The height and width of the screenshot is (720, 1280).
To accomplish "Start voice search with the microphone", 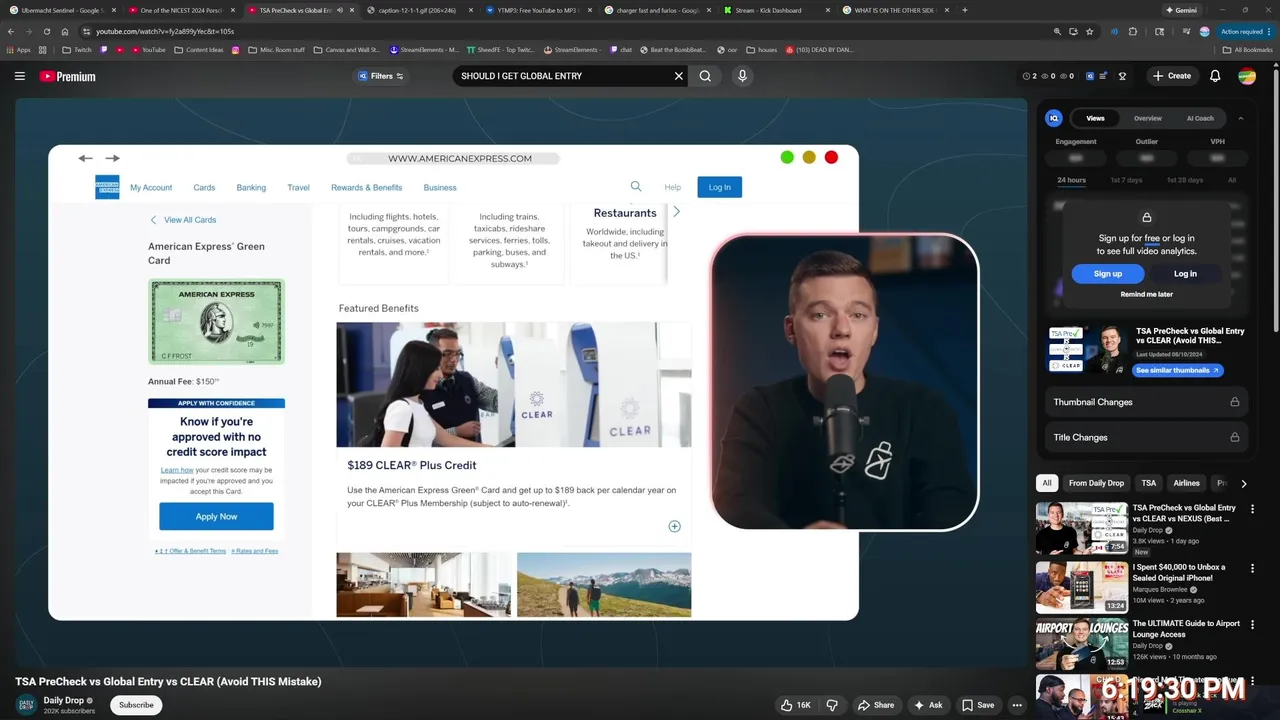I will point(742,76).
